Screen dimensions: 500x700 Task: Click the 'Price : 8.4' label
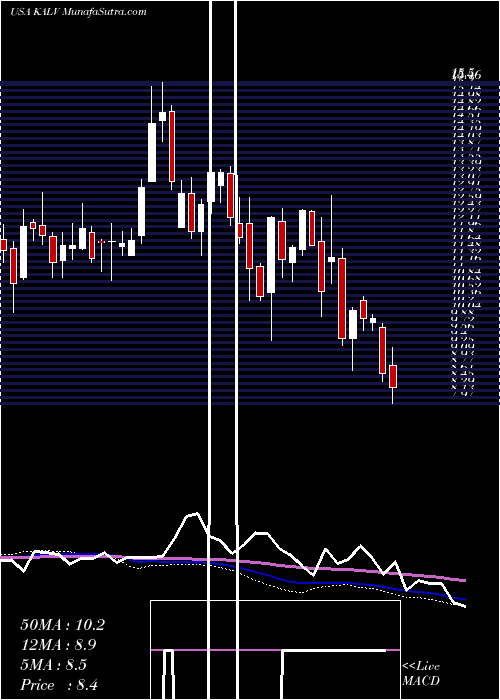[59, 685]
